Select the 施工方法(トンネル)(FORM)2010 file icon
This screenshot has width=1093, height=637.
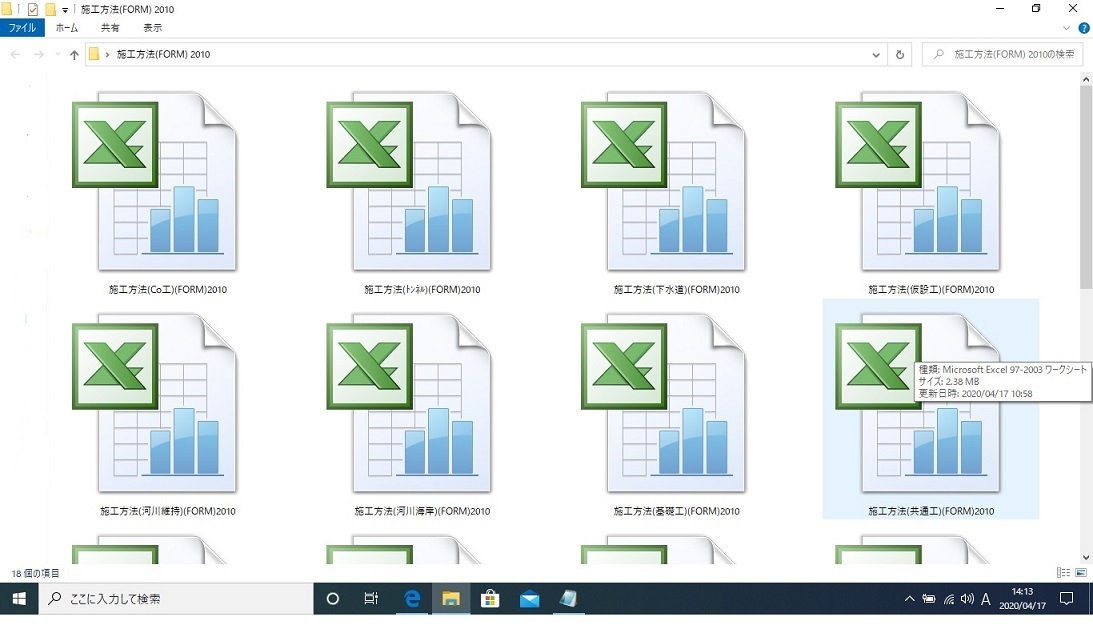[409, 181]
